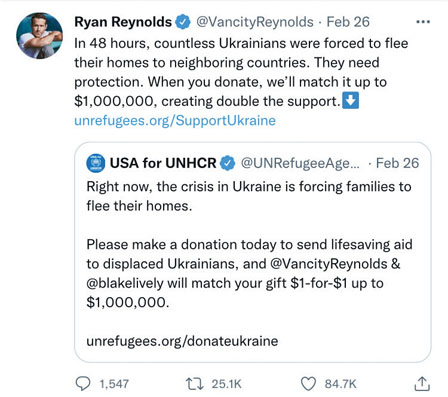Viewport: 448px width, 397px height.
Task: Click the 84.7K likes count
Action: [x=341, y=384]
